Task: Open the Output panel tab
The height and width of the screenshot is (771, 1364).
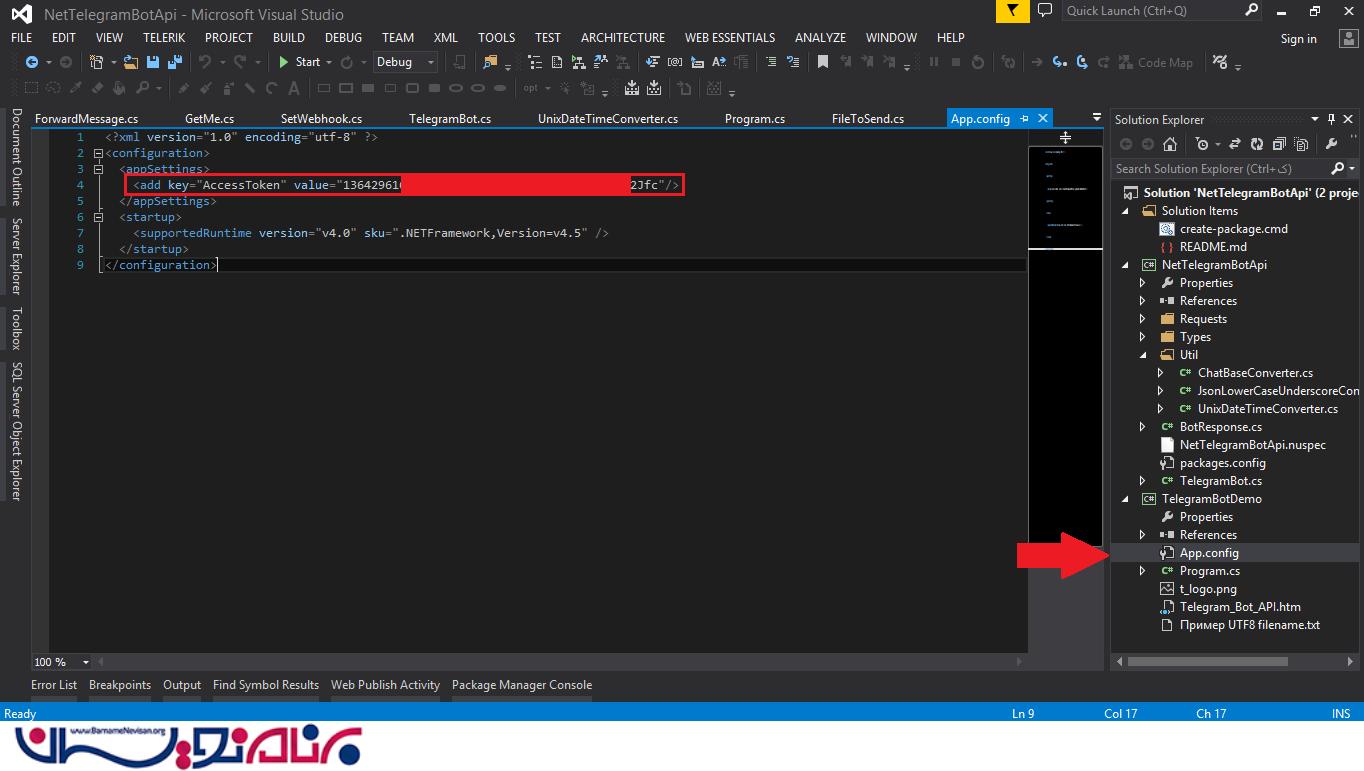Action: pyautogui.click(x=182, y=685)
